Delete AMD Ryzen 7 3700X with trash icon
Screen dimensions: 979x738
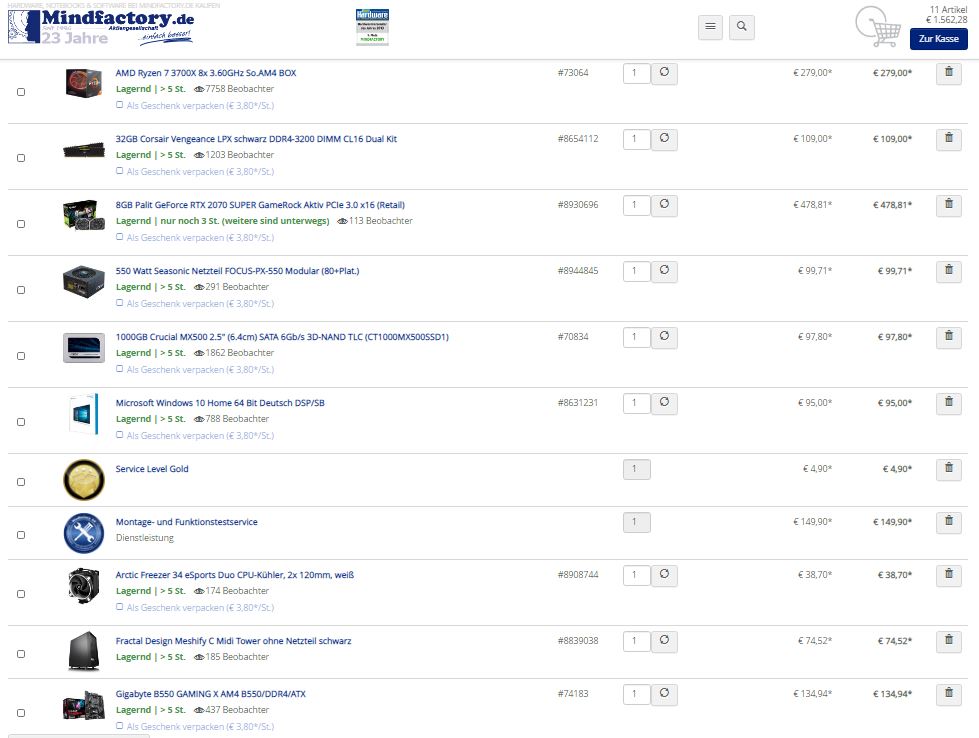(949, 73)
